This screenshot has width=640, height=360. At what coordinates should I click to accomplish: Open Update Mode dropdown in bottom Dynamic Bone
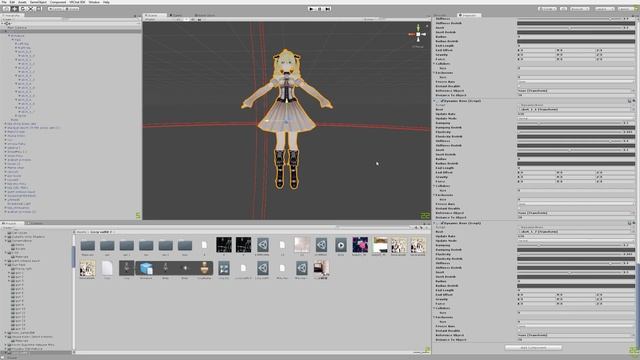pyautogui.click(x=576, y=240)
